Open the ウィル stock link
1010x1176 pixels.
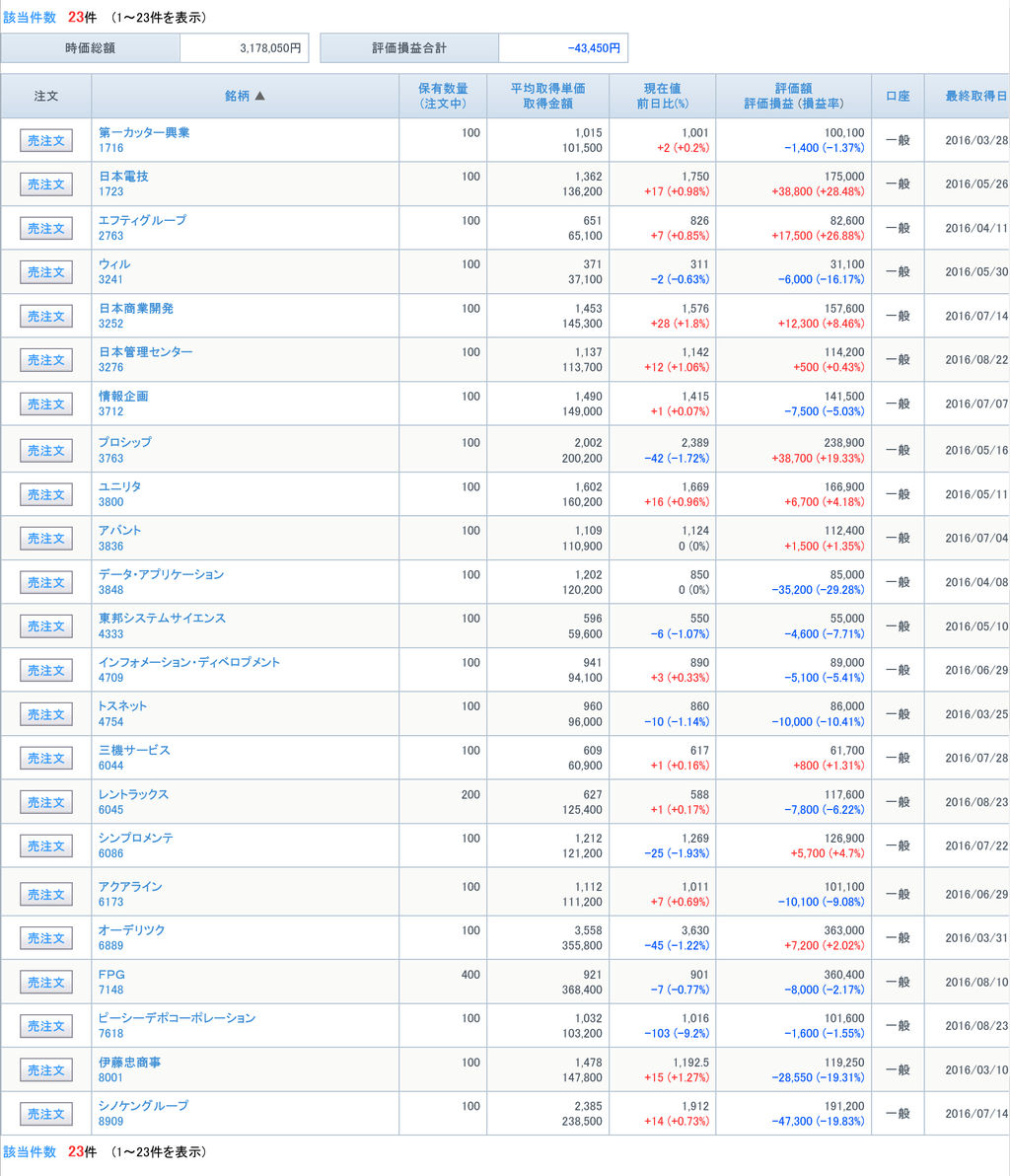click(114, 264)
